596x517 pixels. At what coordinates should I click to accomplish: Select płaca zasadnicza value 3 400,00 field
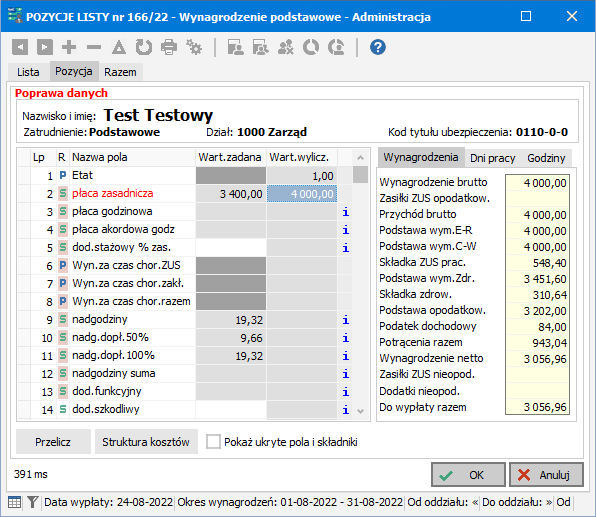pyautogui.click(x=231, y=194)
